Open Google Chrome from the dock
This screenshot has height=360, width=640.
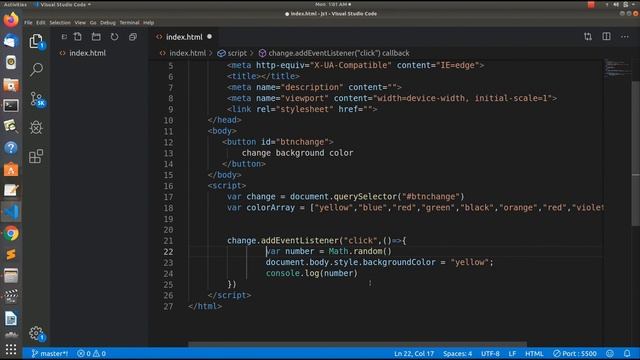[x=11, y=233]
